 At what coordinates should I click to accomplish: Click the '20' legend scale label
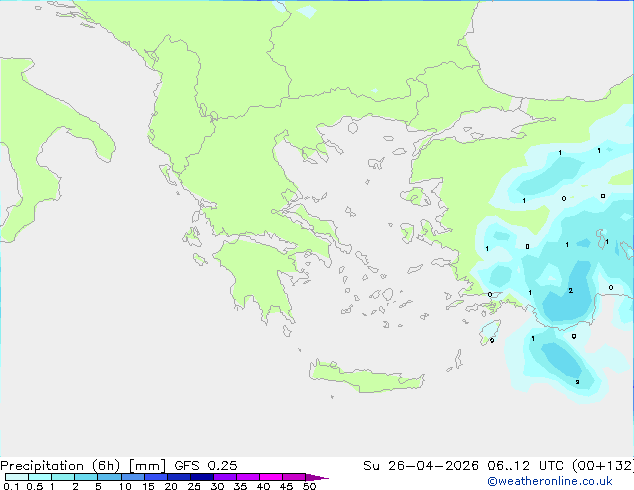(x=171, y=486)
